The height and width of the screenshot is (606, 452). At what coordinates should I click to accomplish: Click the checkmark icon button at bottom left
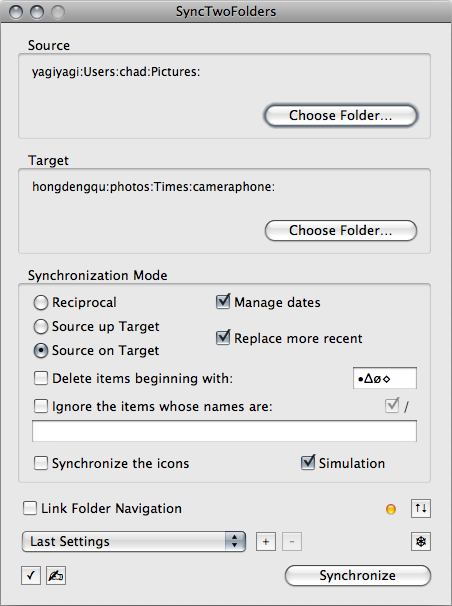[x=31, y=576]
